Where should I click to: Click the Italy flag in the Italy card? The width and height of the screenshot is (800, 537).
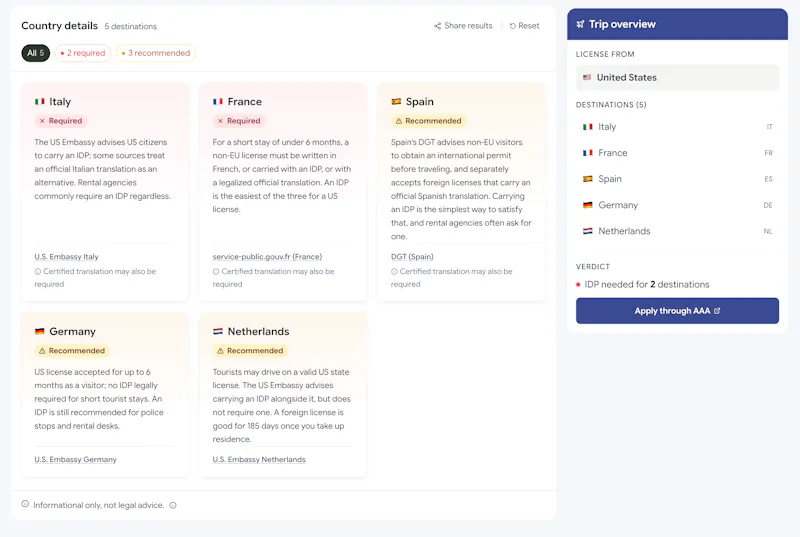40,101
